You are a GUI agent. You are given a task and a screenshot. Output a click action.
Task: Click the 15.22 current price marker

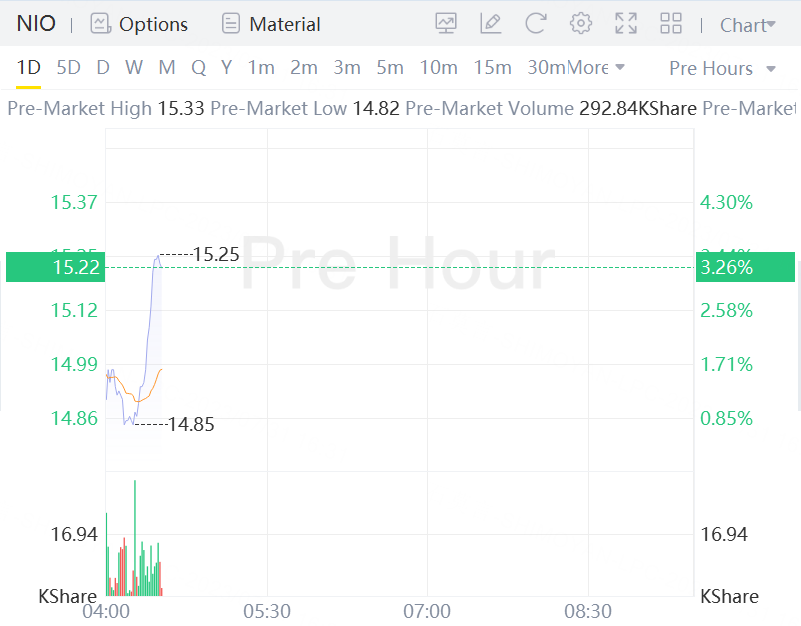tap(56, 267)
